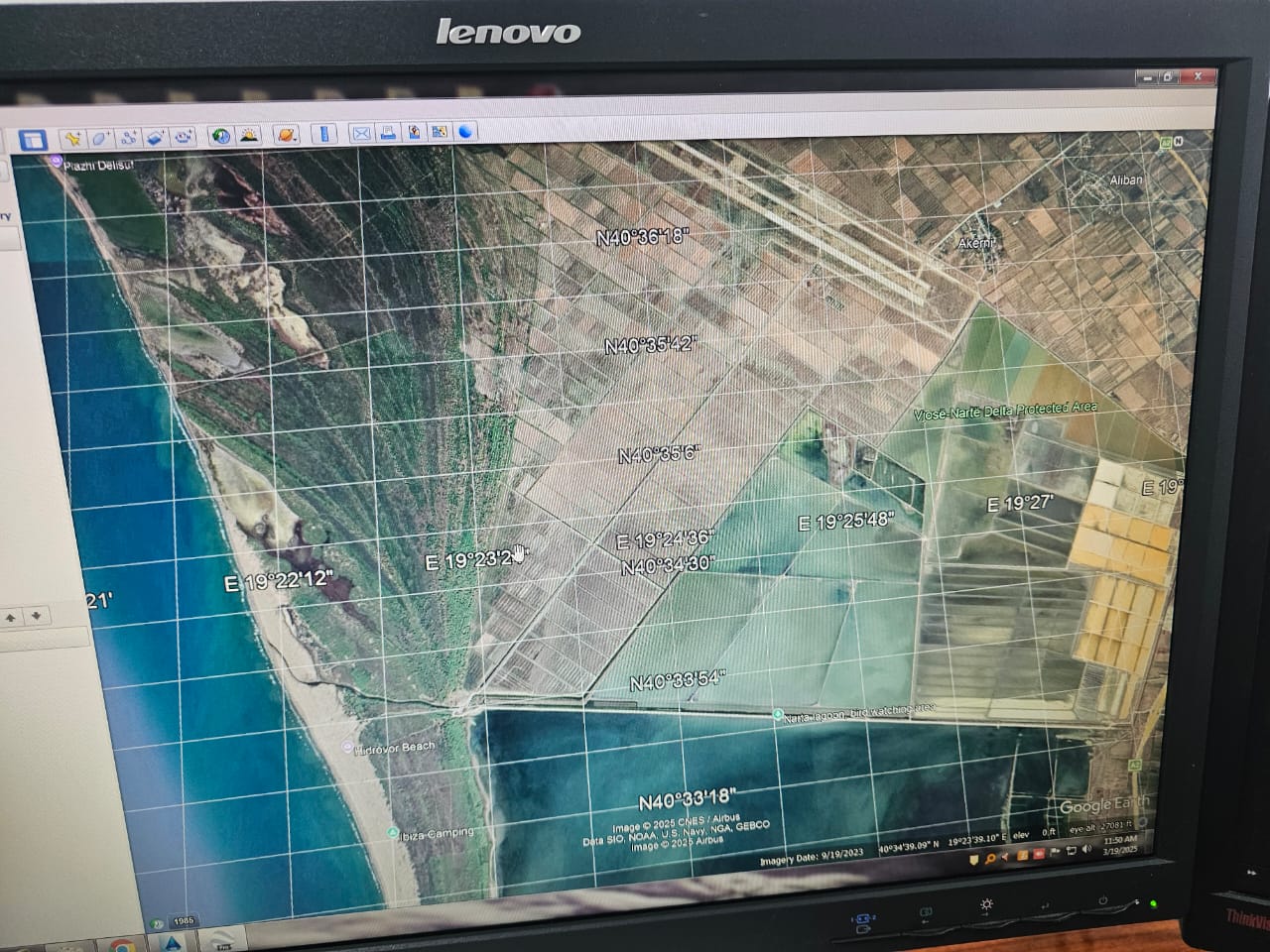The image size is (1270, 952).
Task: Select the Add Polygon tool
Action: pos(100,139)
